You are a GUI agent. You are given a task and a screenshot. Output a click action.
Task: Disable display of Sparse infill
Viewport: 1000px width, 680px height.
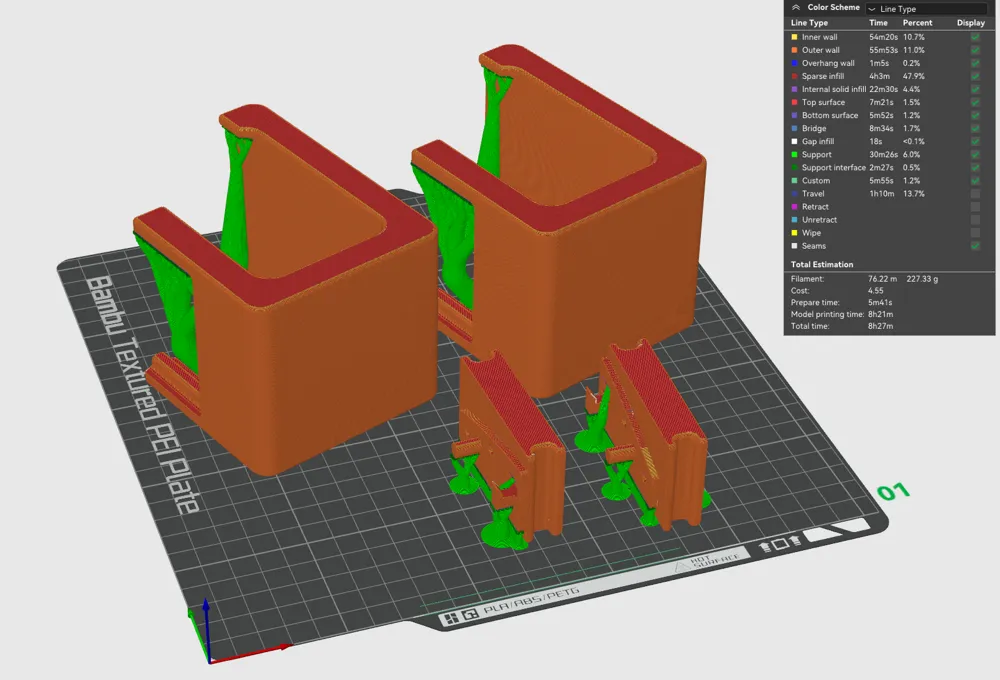(975, 76)
